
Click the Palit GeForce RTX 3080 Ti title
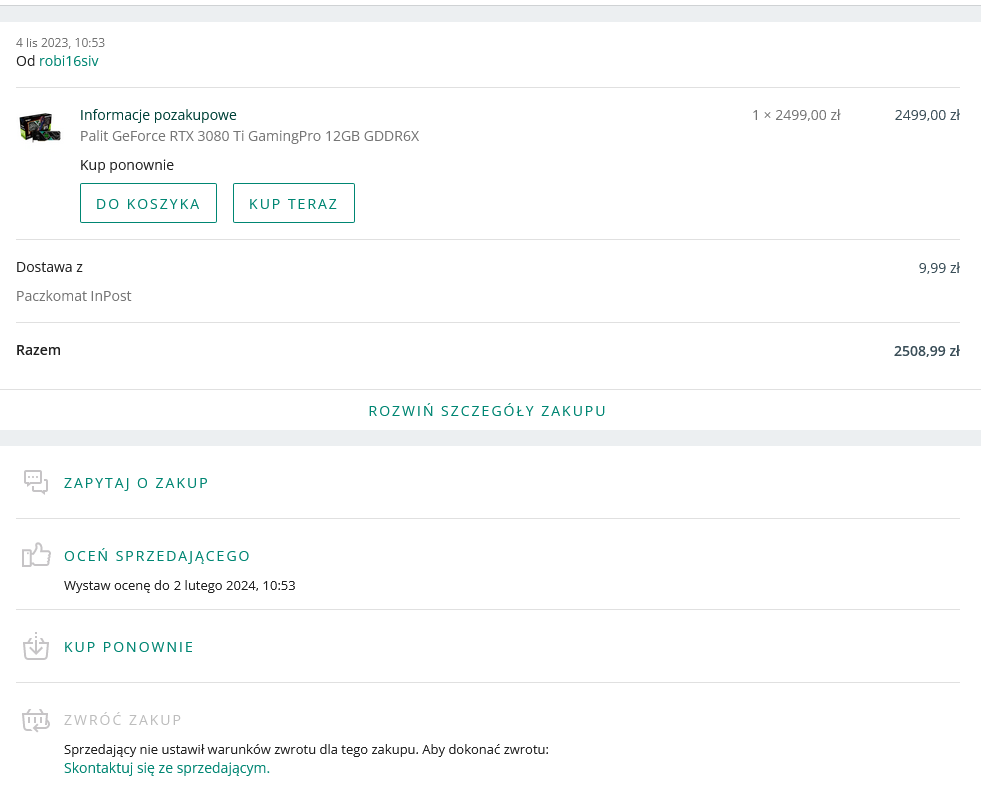tap(249, 136)
